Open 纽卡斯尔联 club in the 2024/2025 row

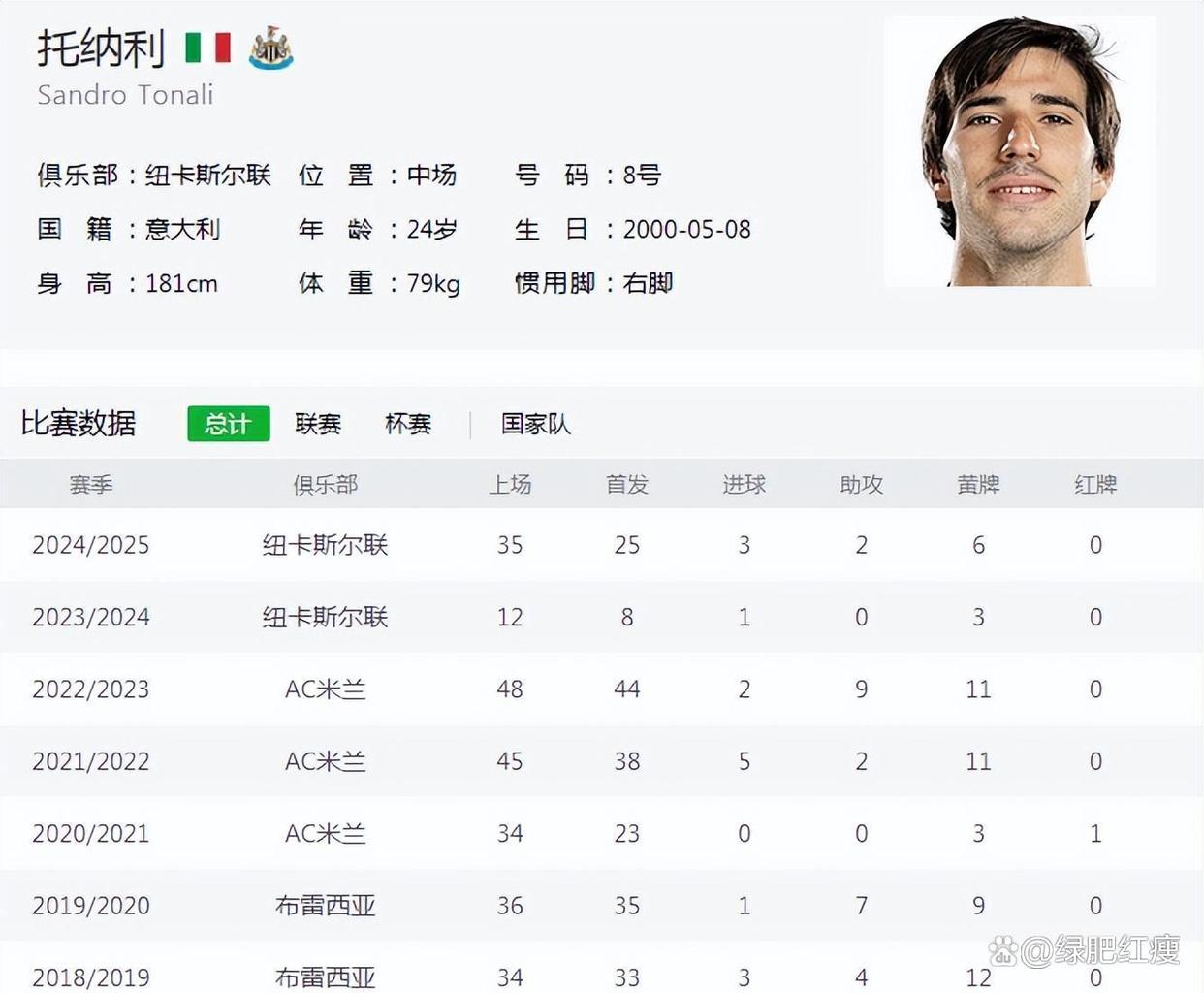coord(326,545)
